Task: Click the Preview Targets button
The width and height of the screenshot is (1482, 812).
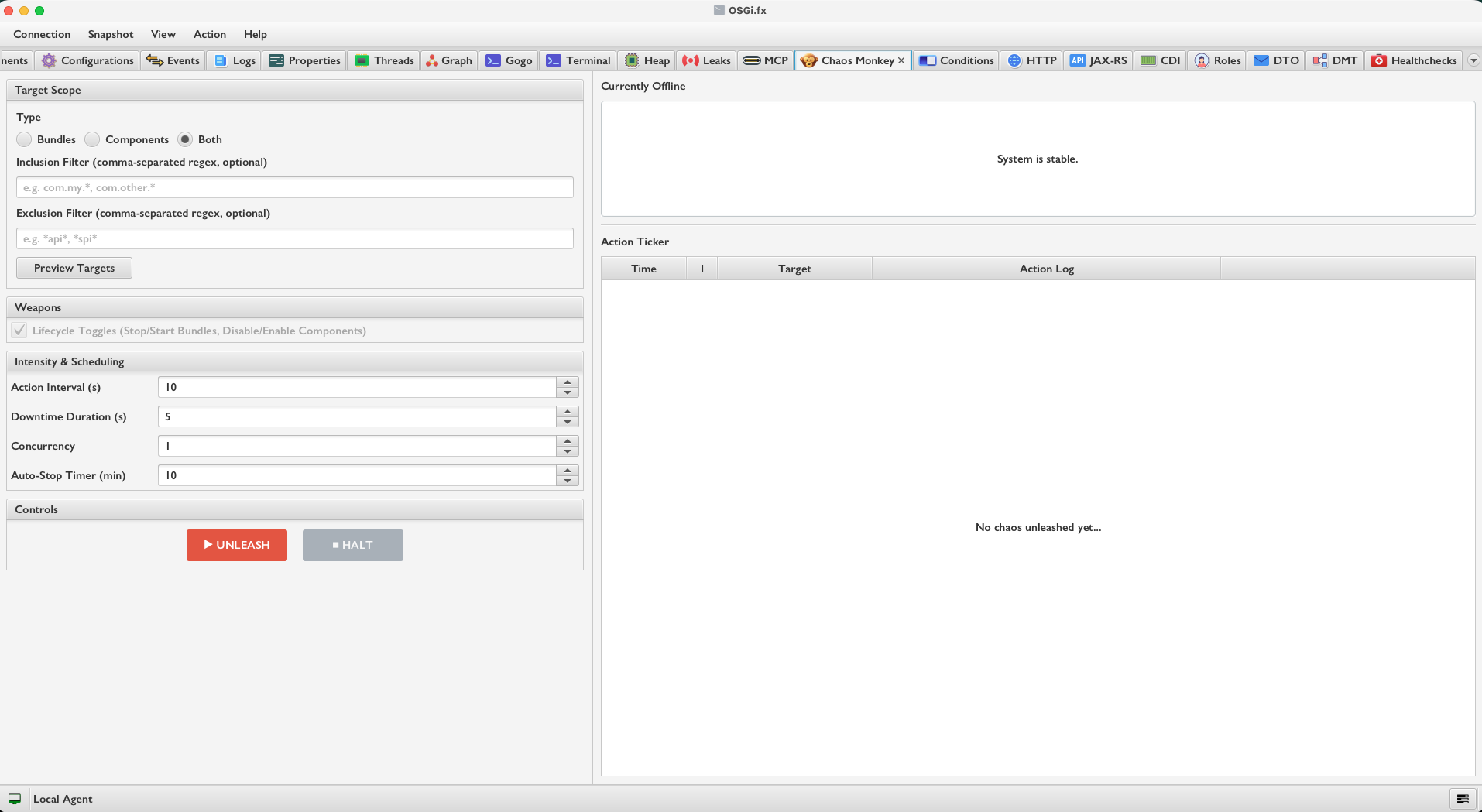Action: tap(74, 268)
